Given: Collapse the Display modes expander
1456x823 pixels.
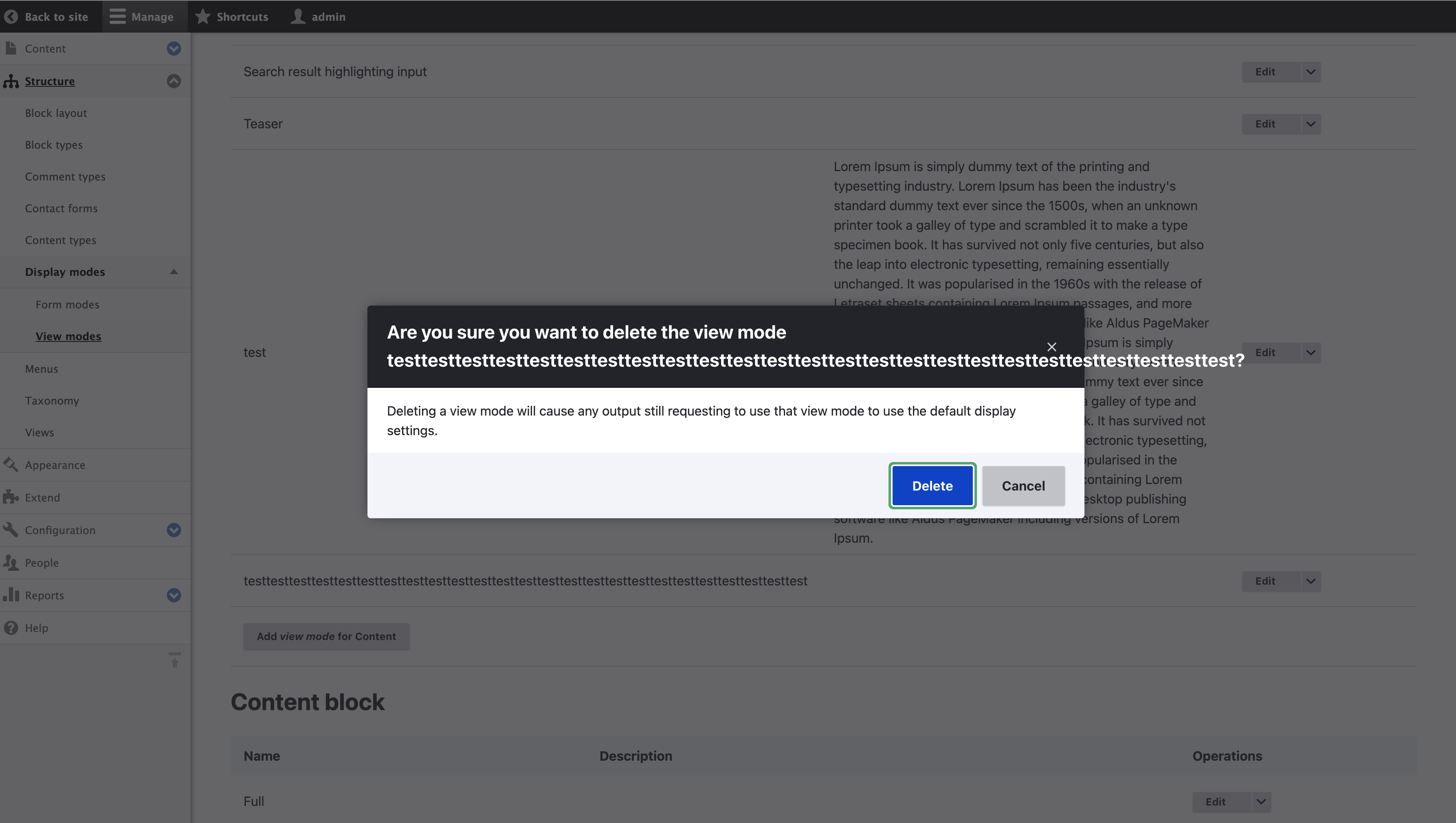Looking at the screenshot, I should [174, 272].
